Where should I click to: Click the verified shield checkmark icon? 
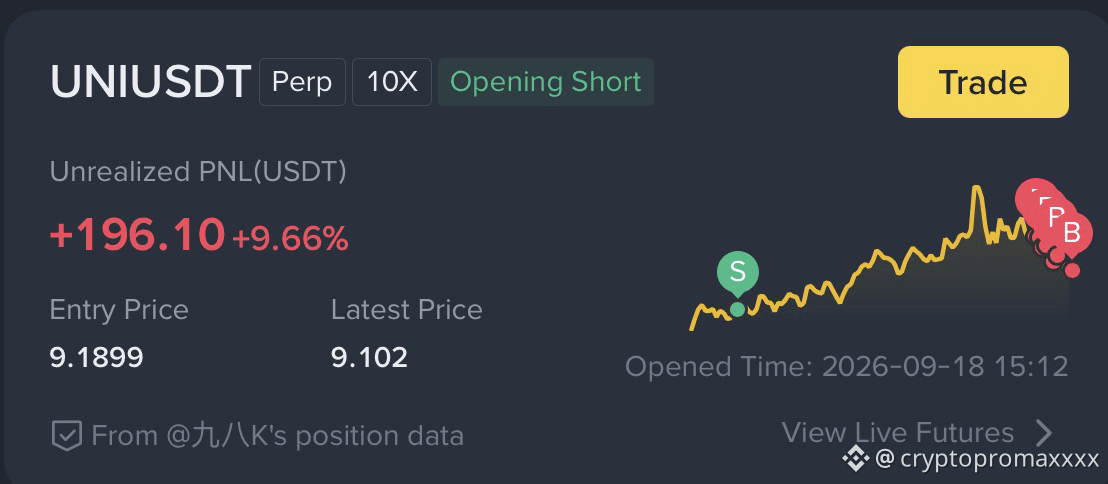pos(66,435)
